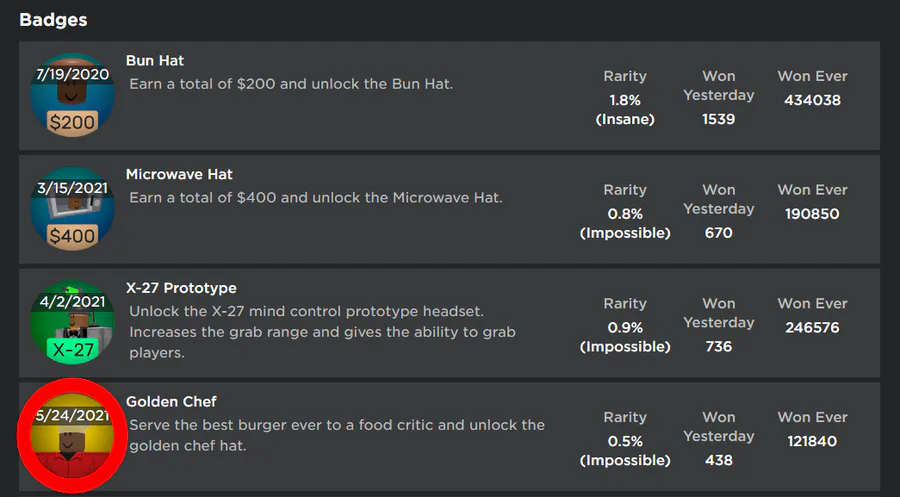The height and width of the screenshot is (497, 900).
Task: Click Bun Hat rarity 1.8% (Insane)
Action: [625, 109]
